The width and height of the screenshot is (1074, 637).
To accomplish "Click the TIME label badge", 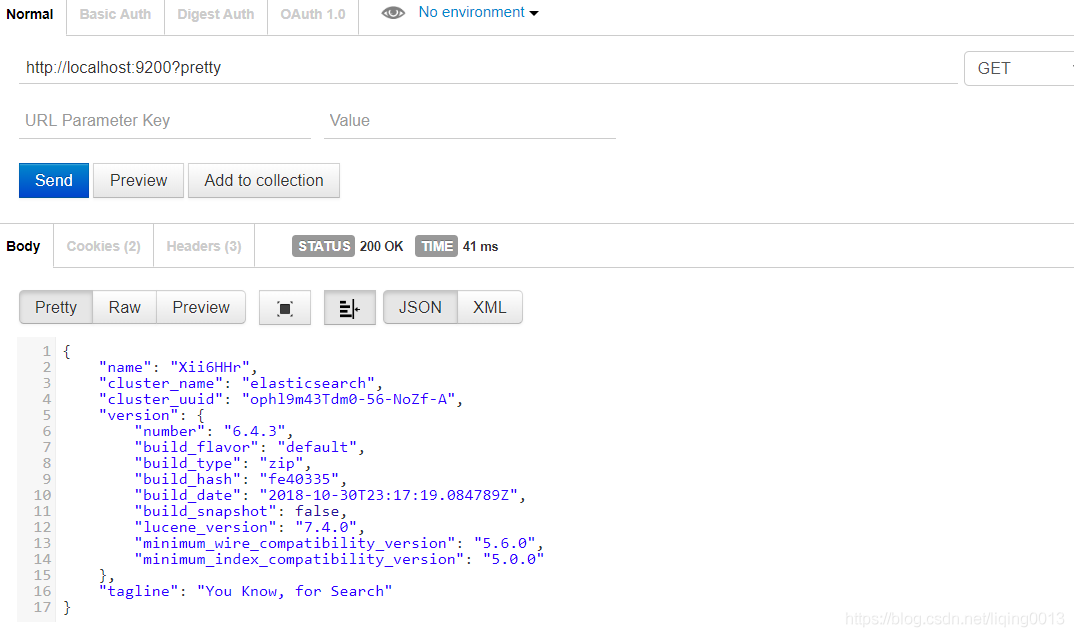I will pyautogui.click(x=436, y=246).
